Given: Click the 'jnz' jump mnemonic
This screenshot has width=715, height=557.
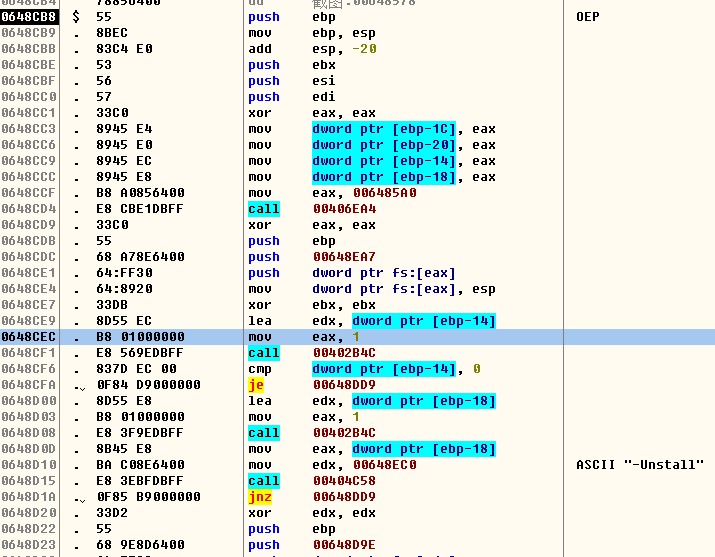Looking at the screenshot, I should coord(260,497).
